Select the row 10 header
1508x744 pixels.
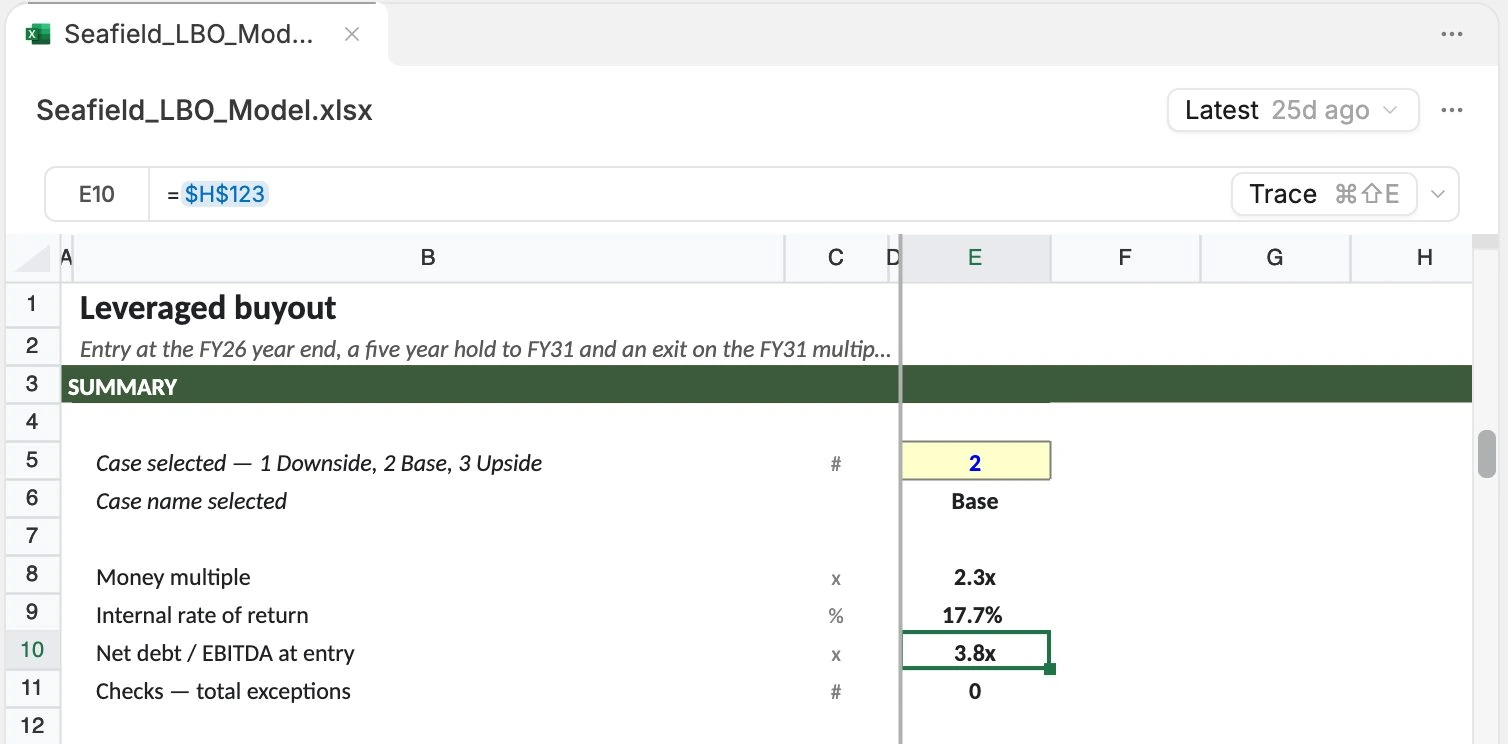[x=32, y=650]
